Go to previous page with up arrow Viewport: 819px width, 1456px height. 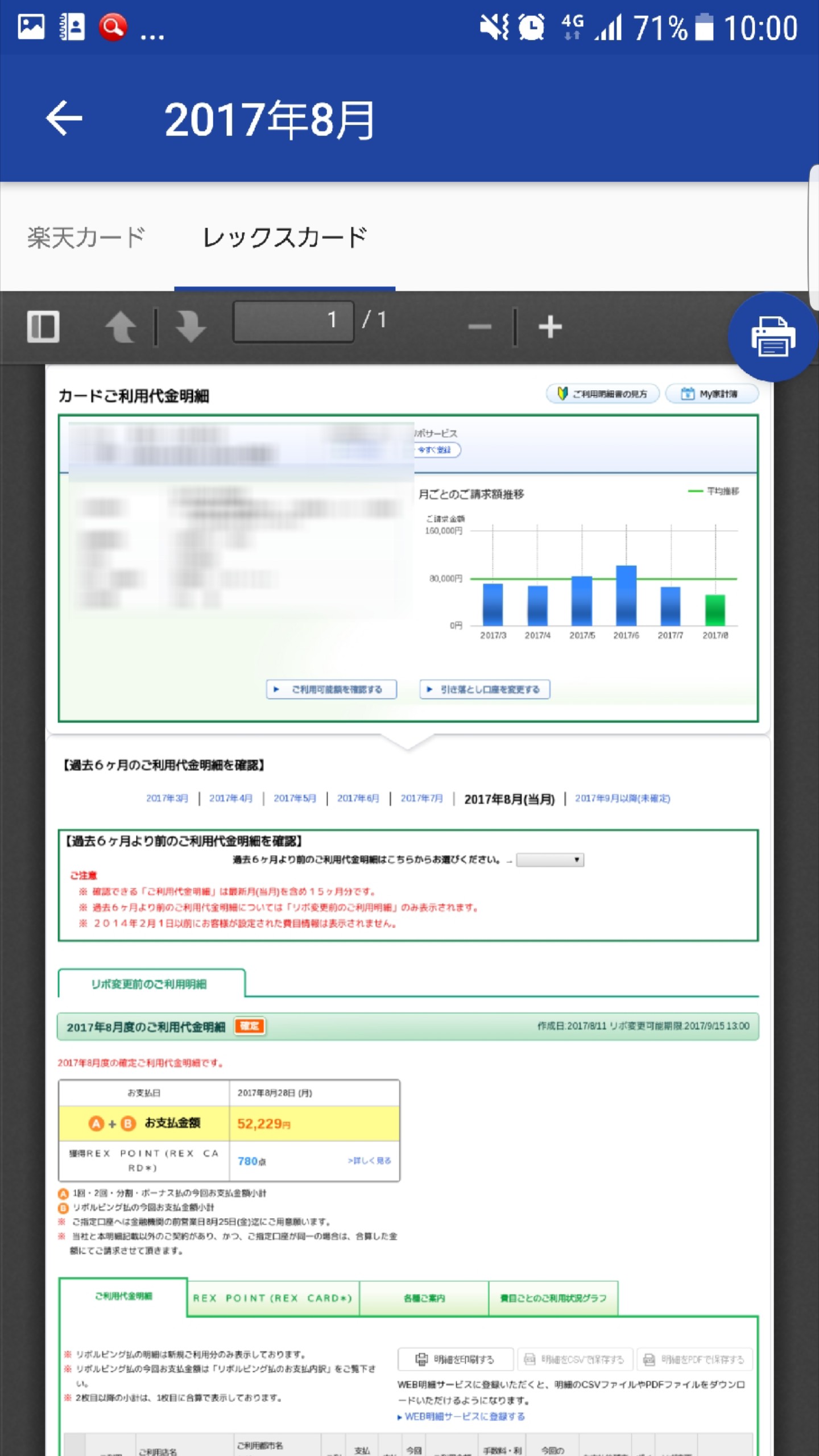point(121,326)
